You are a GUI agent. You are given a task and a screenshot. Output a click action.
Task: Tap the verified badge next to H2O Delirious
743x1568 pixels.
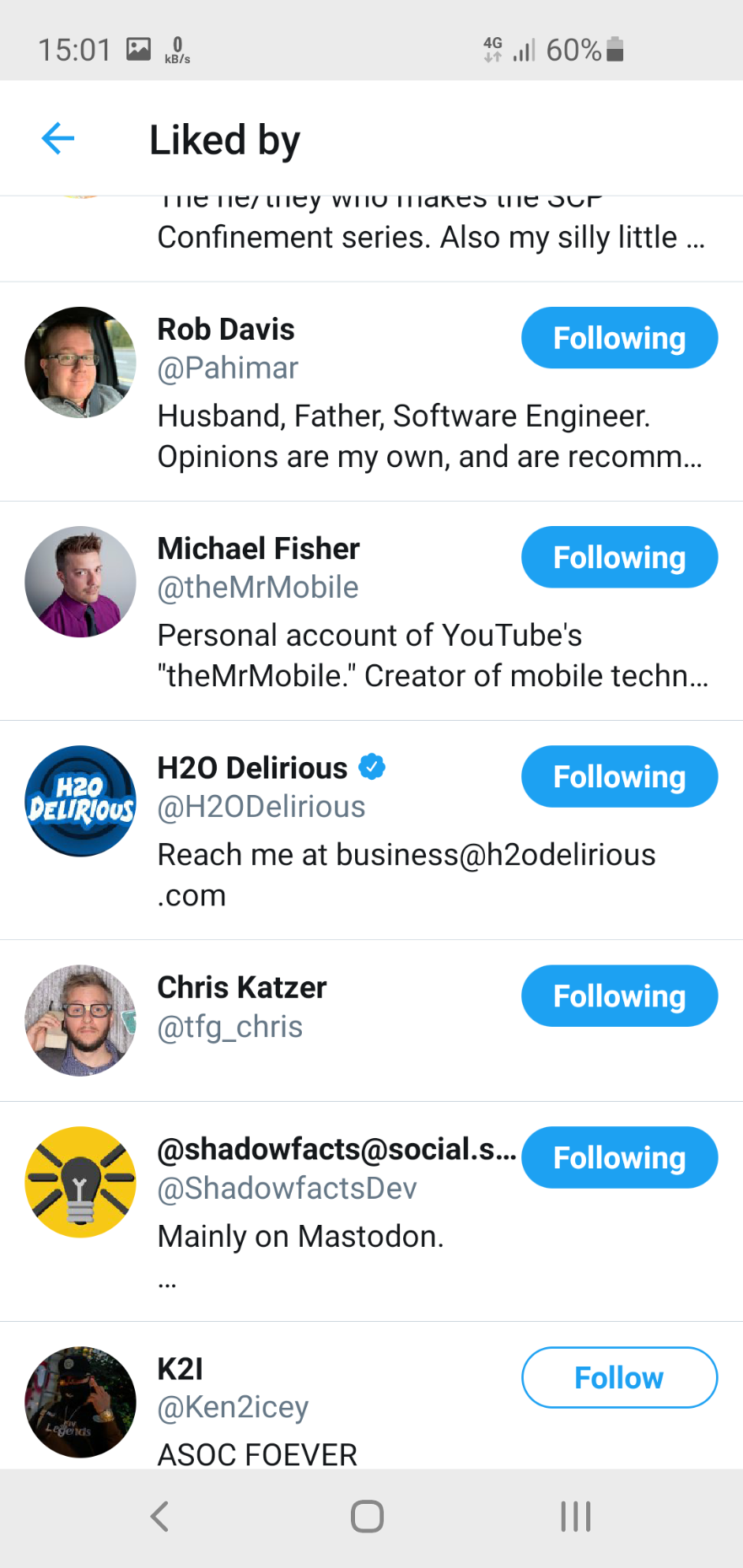(x=372, y=767)
